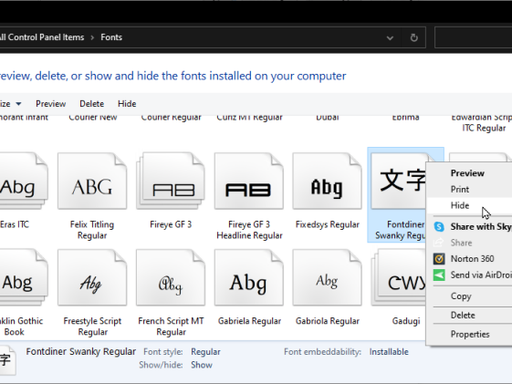
Task: Click the Fonts breadcrumb in address bar
Action: [x=111, y=37]
